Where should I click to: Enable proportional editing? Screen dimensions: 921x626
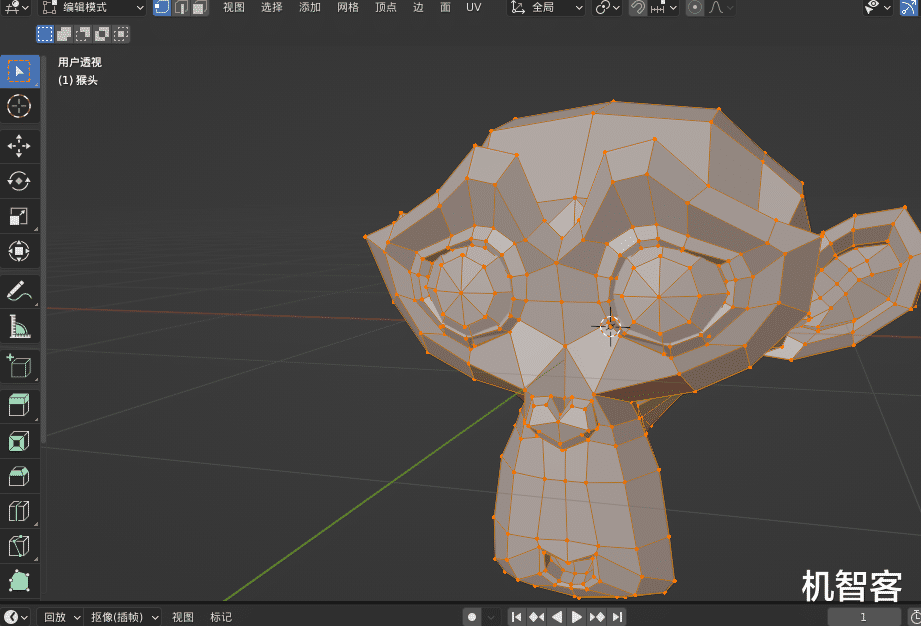(x=693, y=8)
